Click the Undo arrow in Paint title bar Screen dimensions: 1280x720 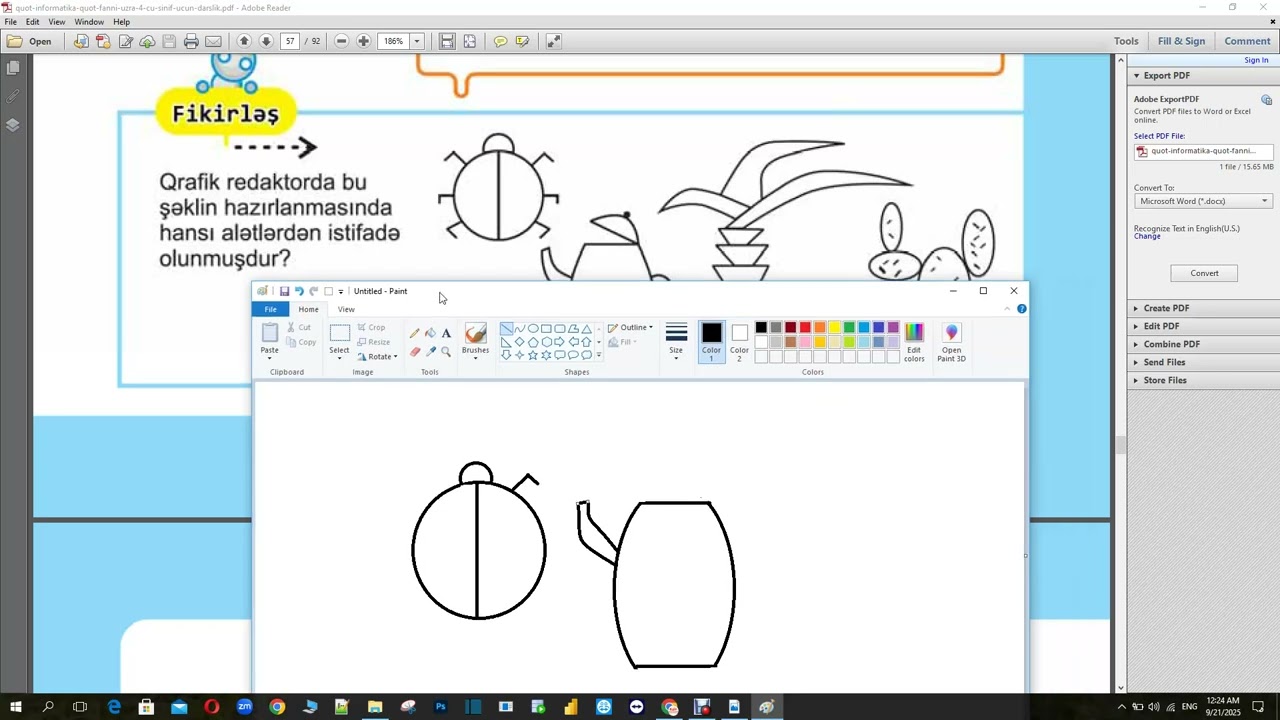[x=299, y=291]
